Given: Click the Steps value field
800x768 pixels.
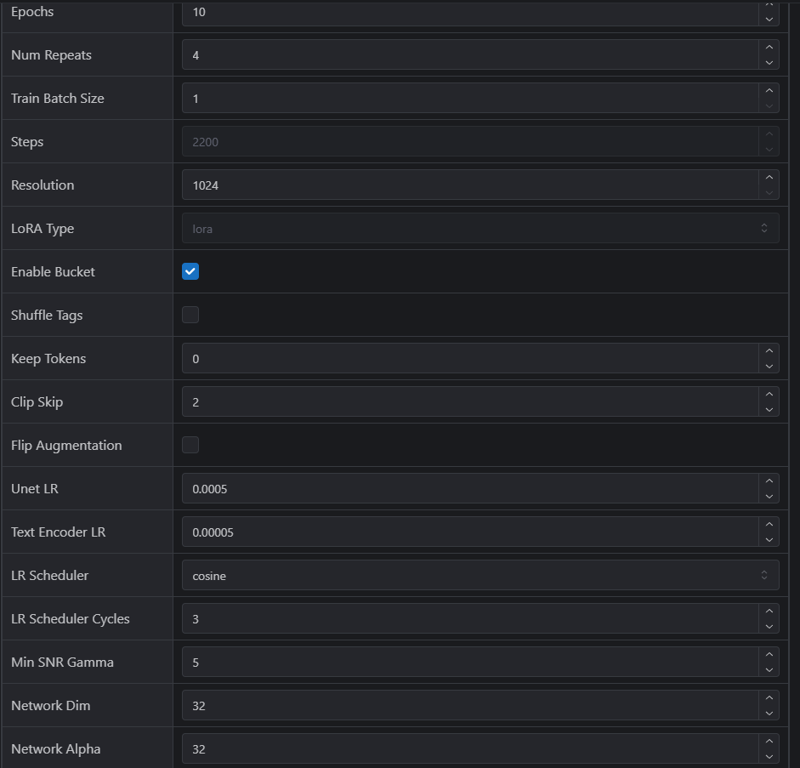Looking at the screenshot, I should pos(470,141).
